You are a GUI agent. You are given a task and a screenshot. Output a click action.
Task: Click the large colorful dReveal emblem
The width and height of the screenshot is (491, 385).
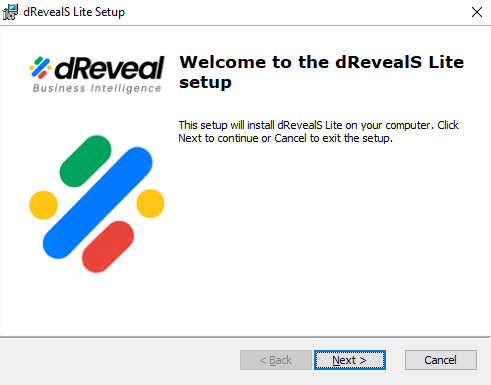pos(97,204)
